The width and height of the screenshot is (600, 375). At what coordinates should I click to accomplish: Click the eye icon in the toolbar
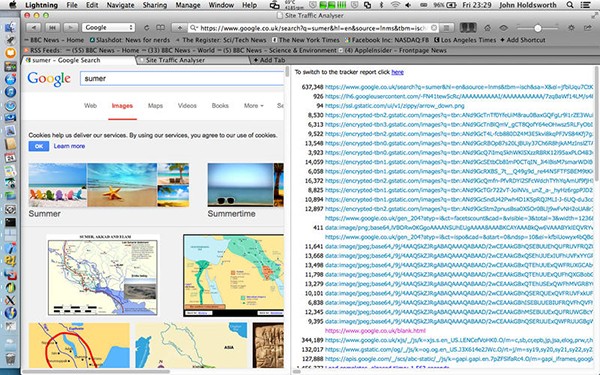click(x=504, y=28)
